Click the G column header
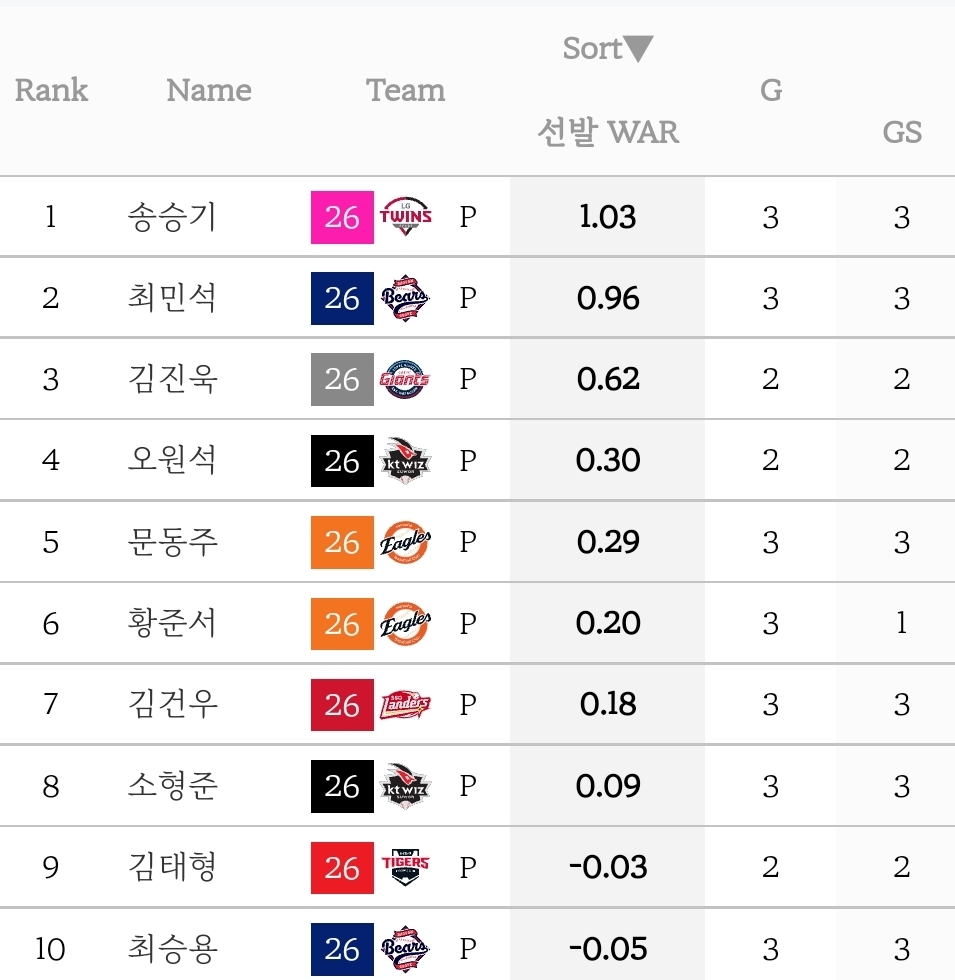This screenshot has width=955, height=980. [771, 90]
